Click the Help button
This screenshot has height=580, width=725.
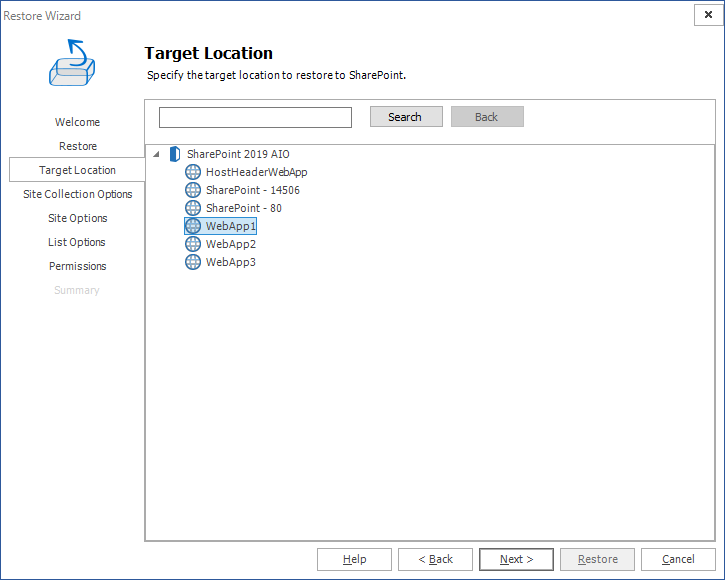click(x=354, y=560)
